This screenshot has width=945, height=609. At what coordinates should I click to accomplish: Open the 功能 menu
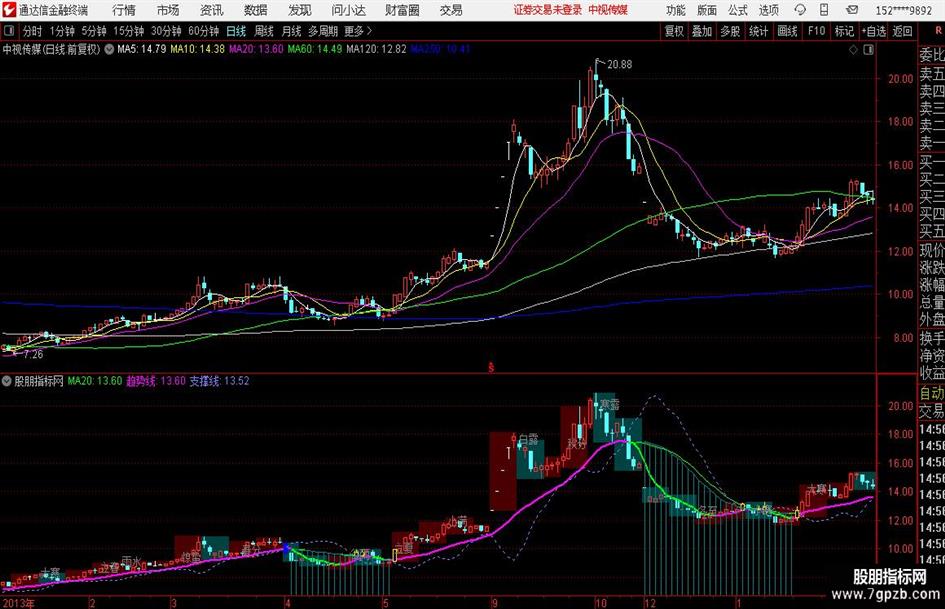(x=676, y=10)
